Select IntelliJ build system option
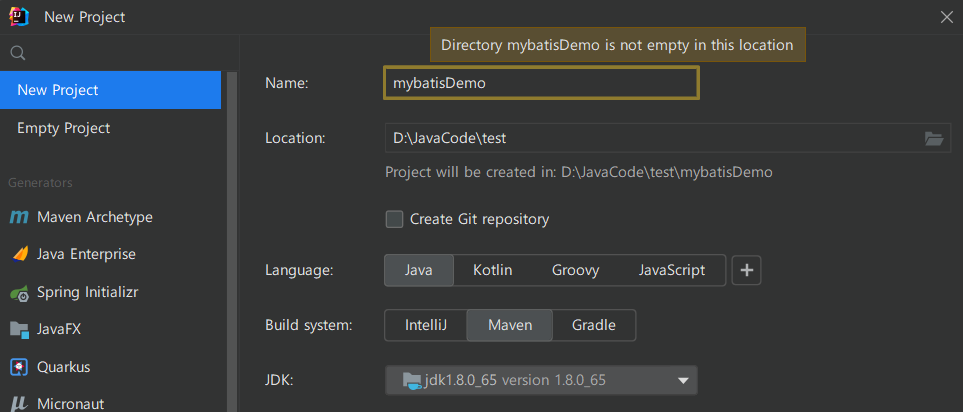Viewport: 963px width, 412px height. [x=423, y=325]
